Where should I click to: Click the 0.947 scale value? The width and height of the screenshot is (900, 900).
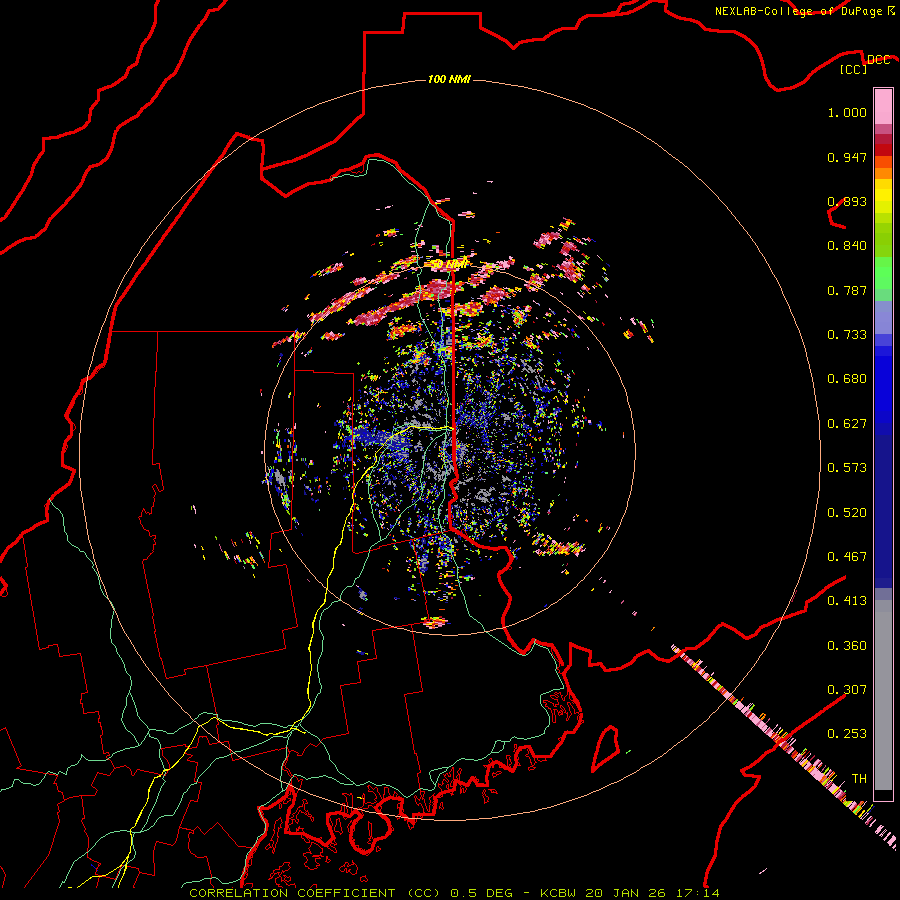pos(847,157)
